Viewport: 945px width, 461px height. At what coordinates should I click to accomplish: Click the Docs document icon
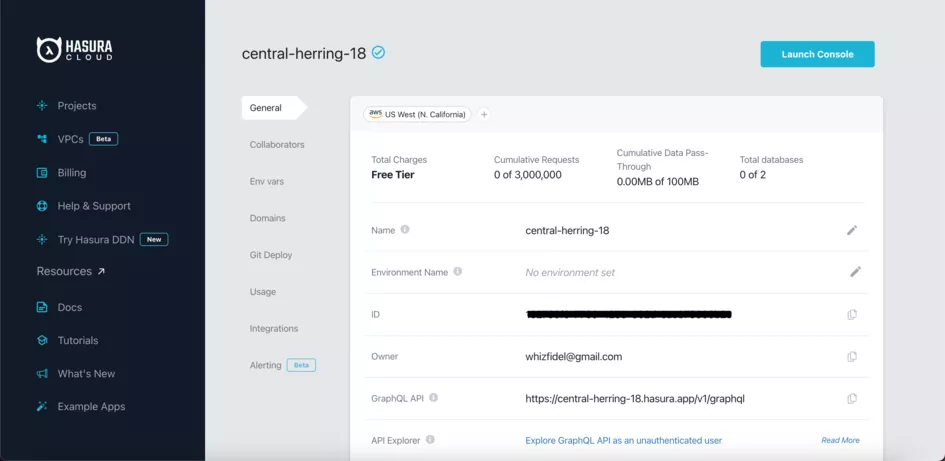point(42,307)
